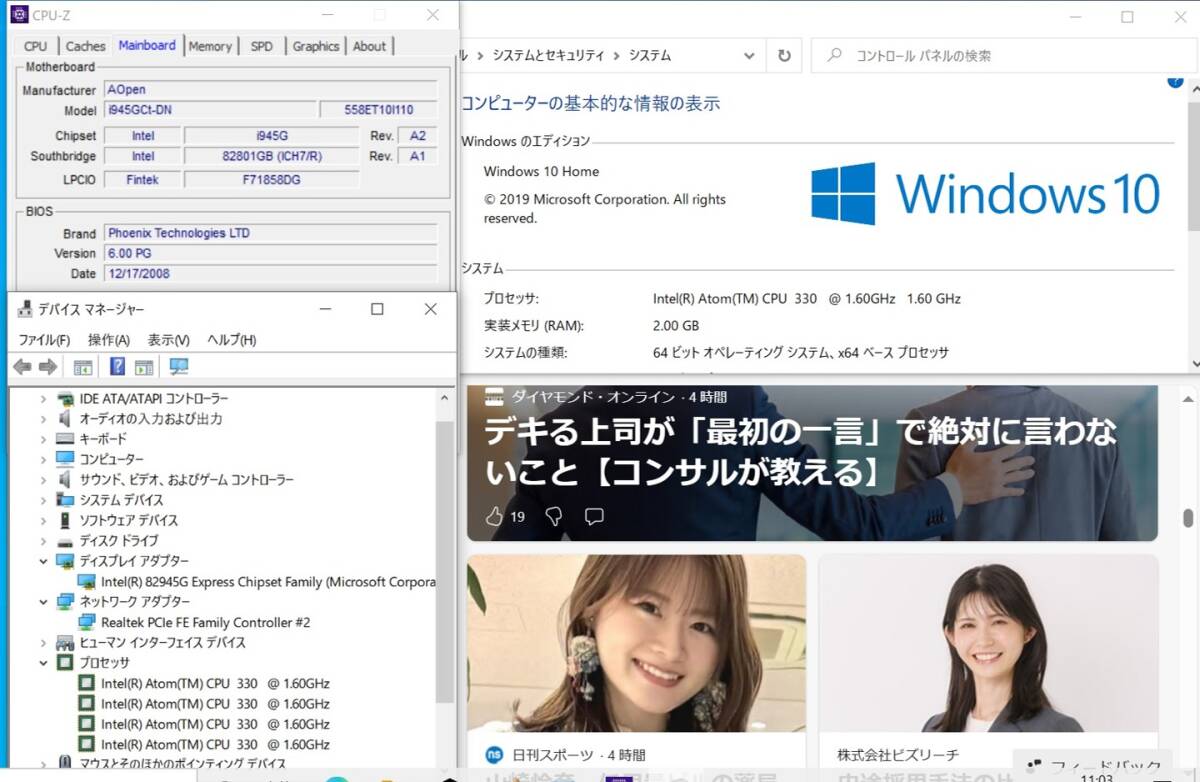The height and width of the screenshot is (782, 1200).
Task: Click the i945GCt-DN model value
Action: click(x=208, y=110)
